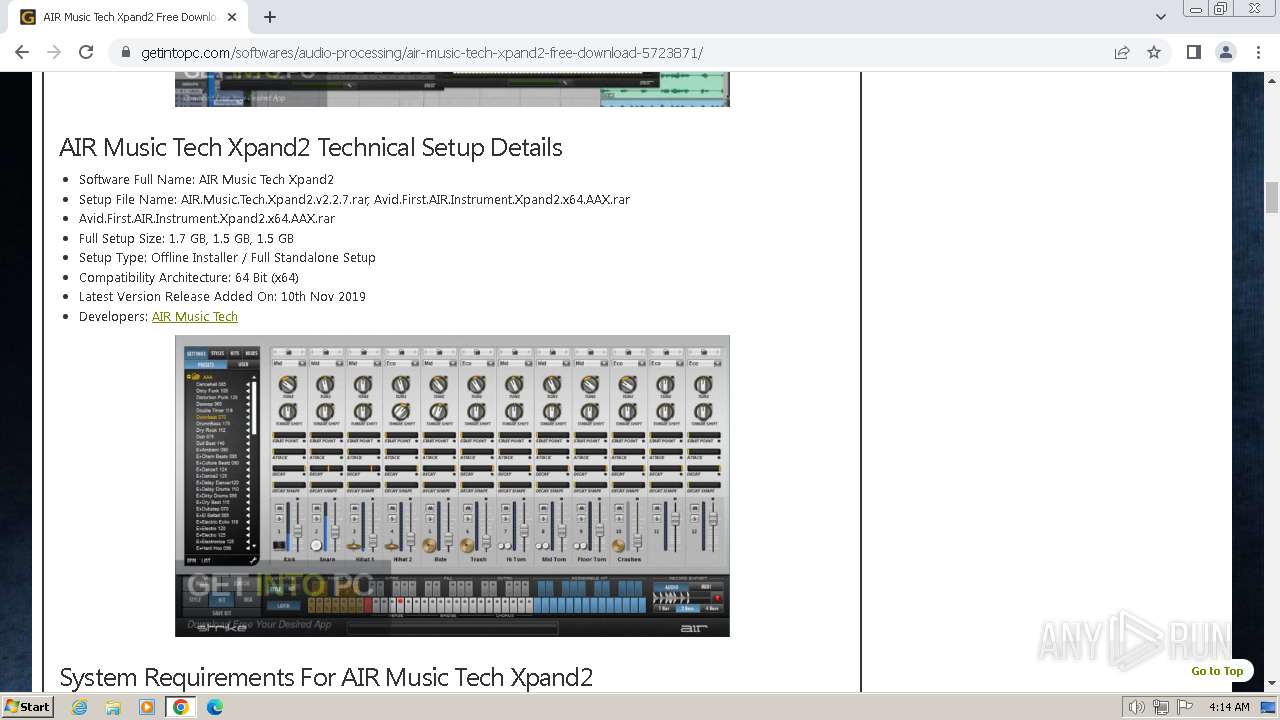Click the Setup File Name line
Viewport: 1280px width, 720px height.
tap(354, 199)
